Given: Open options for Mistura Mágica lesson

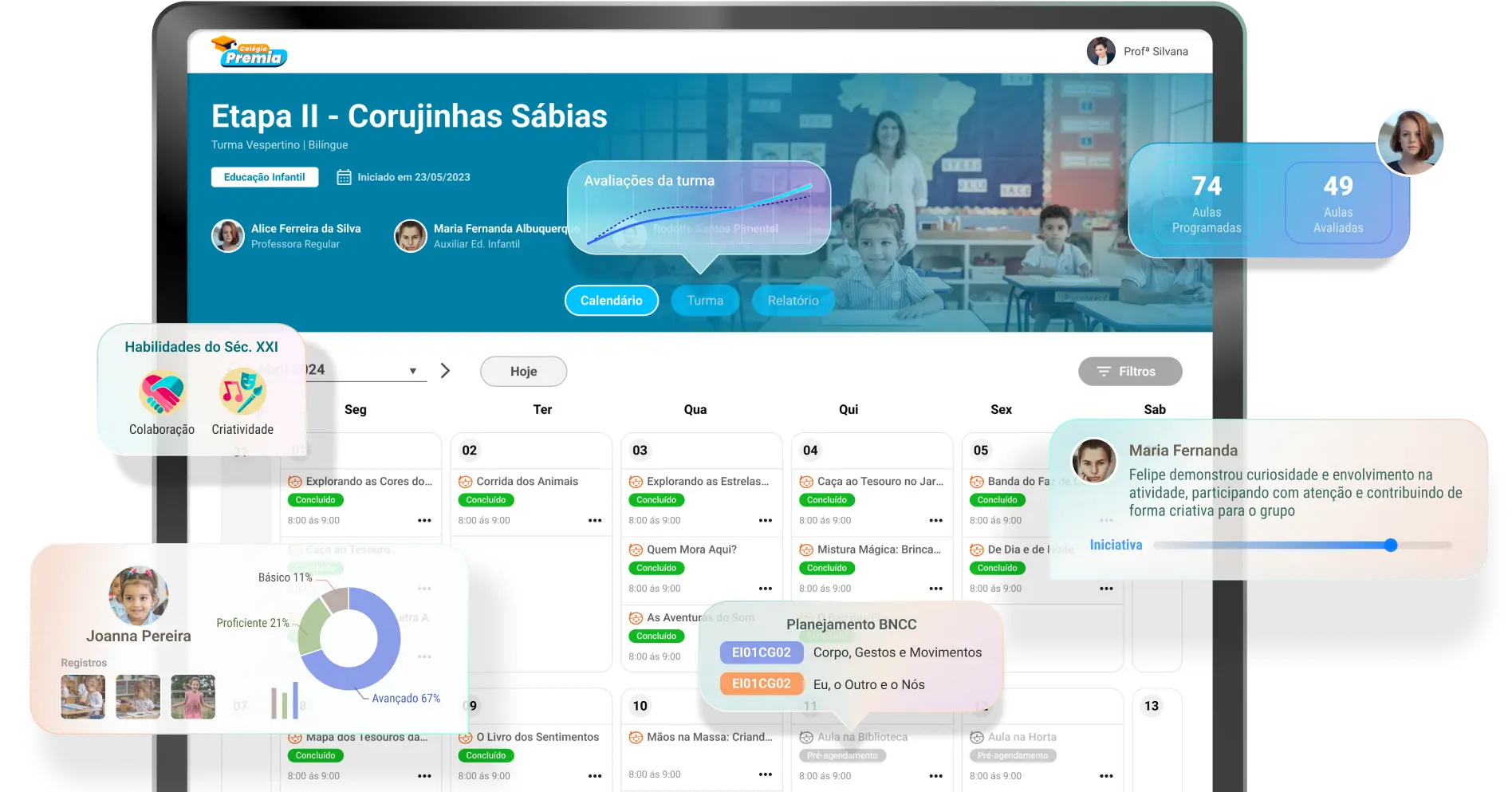Looking at the screenshot, I should pos(936,589).
